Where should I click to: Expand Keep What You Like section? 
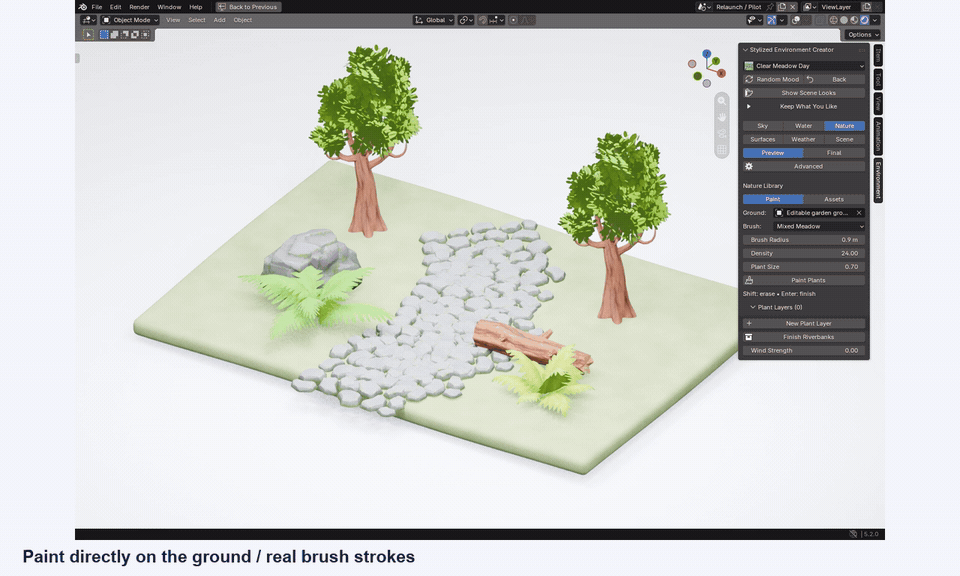(804, 107)
